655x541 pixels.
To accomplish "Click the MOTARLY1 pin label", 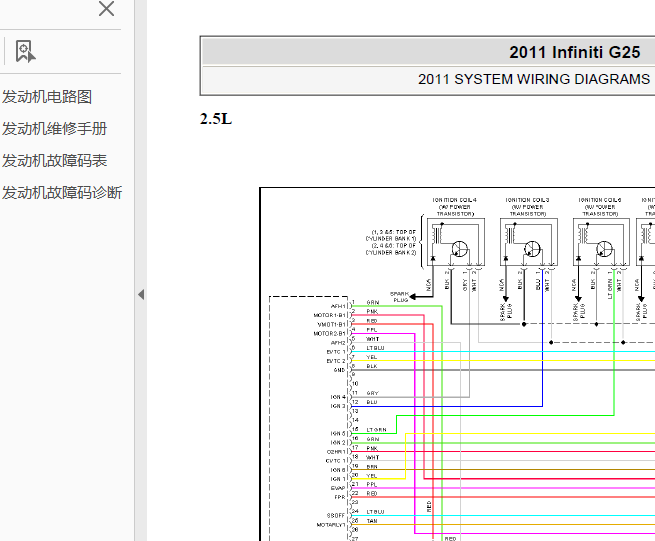I will pyautogui.click(x=331, y=525).
